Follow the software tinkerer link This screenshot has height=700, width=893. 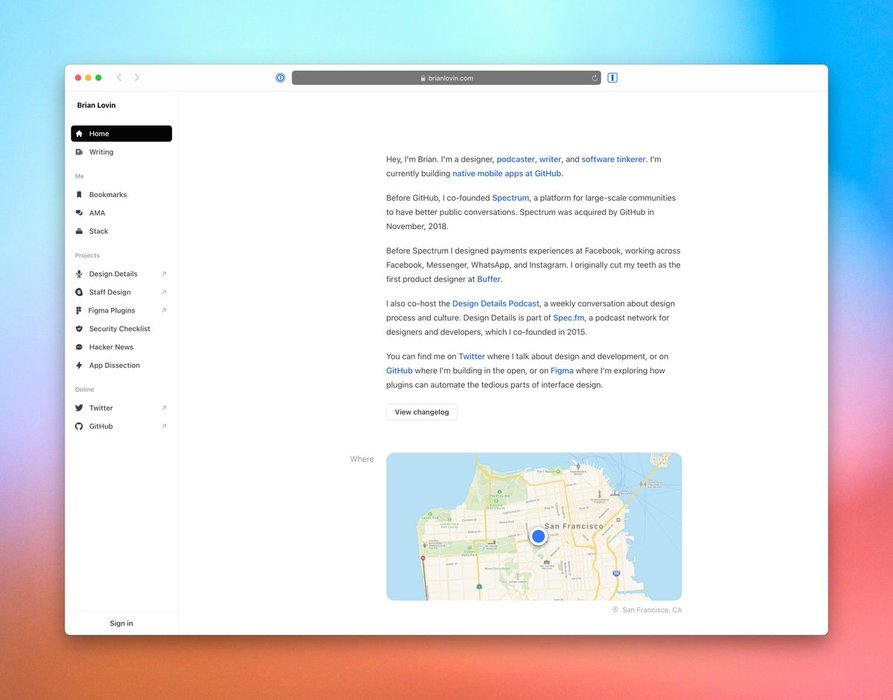pyautogui.click(x=613, y=159)
